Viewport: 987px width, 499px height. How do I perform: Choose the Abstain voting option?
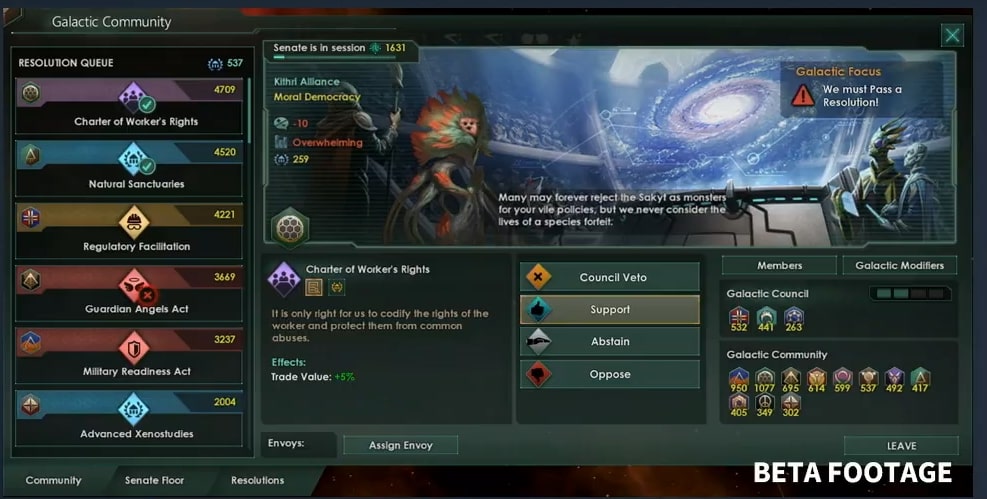[x=609, y=342]
